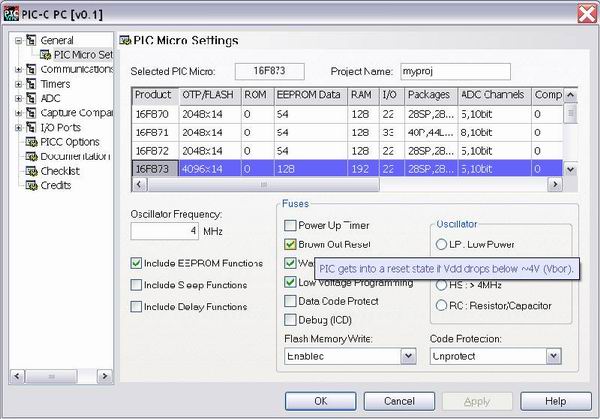Click the Capture Compare folder icon
Viewport: 600px width, 419px height.
pos(31,113)
